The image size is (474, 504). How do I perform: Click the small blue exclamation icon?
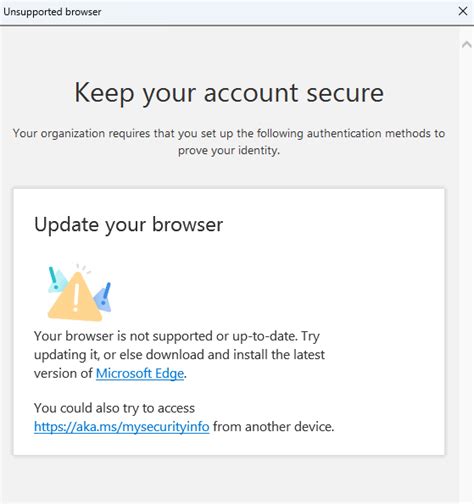click(x=104, y=297)
